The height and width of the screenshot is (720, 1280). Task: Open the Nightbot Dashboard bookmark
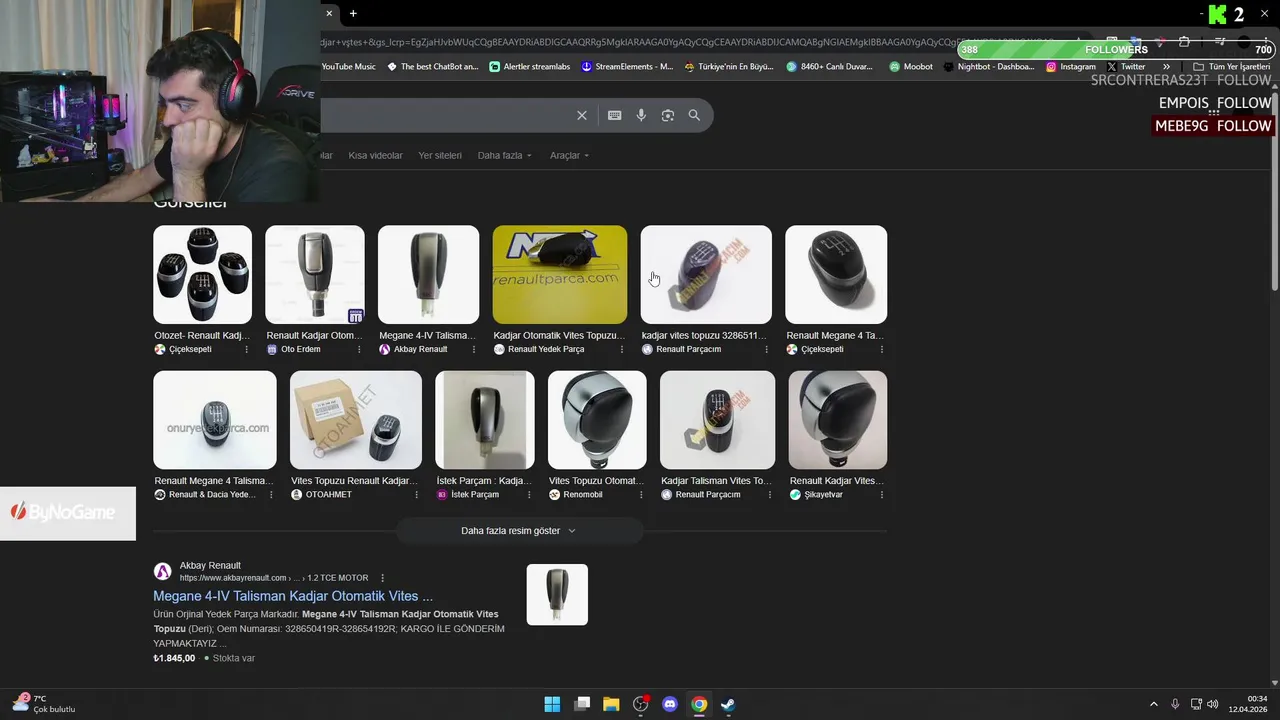pyautogui.click(x=988, y=67)
